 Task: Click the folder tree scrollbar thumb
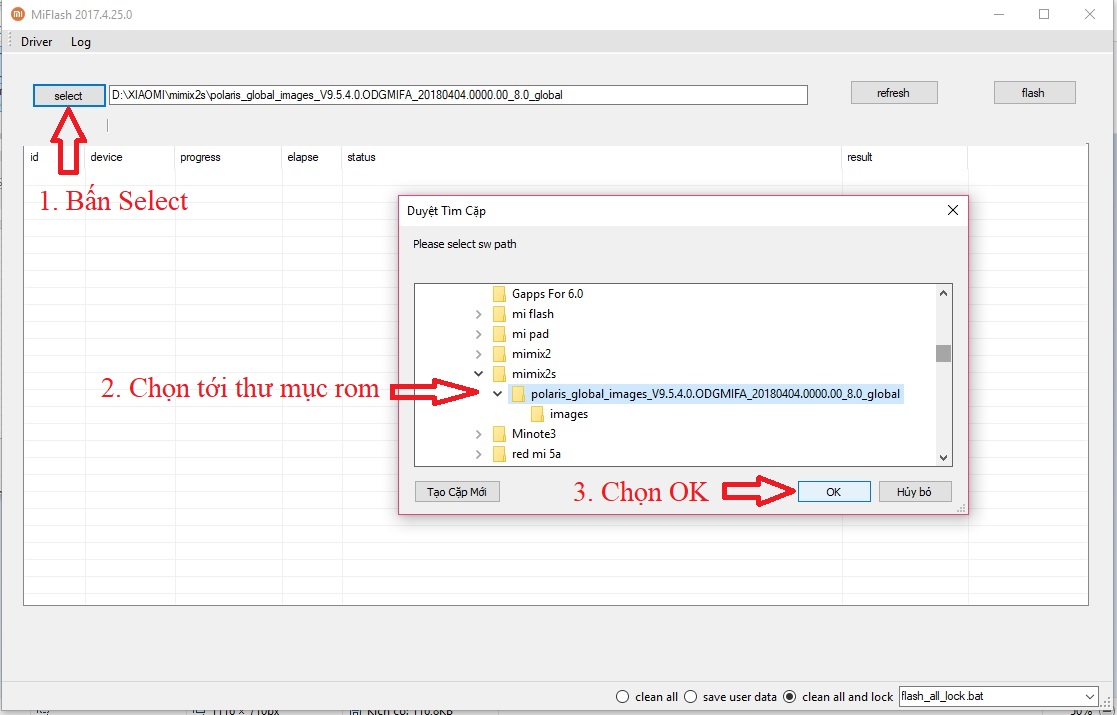943,353
